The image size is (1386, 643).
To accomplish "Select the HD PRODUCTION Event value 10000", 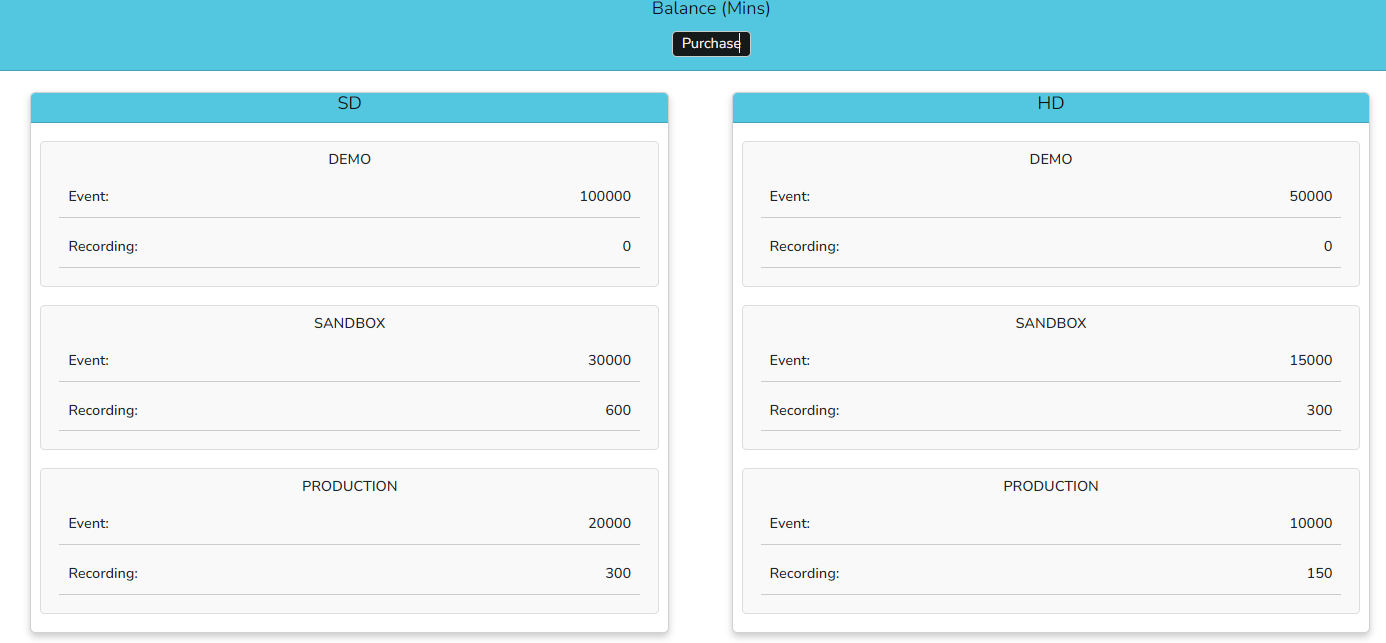I will [1311, 523].
